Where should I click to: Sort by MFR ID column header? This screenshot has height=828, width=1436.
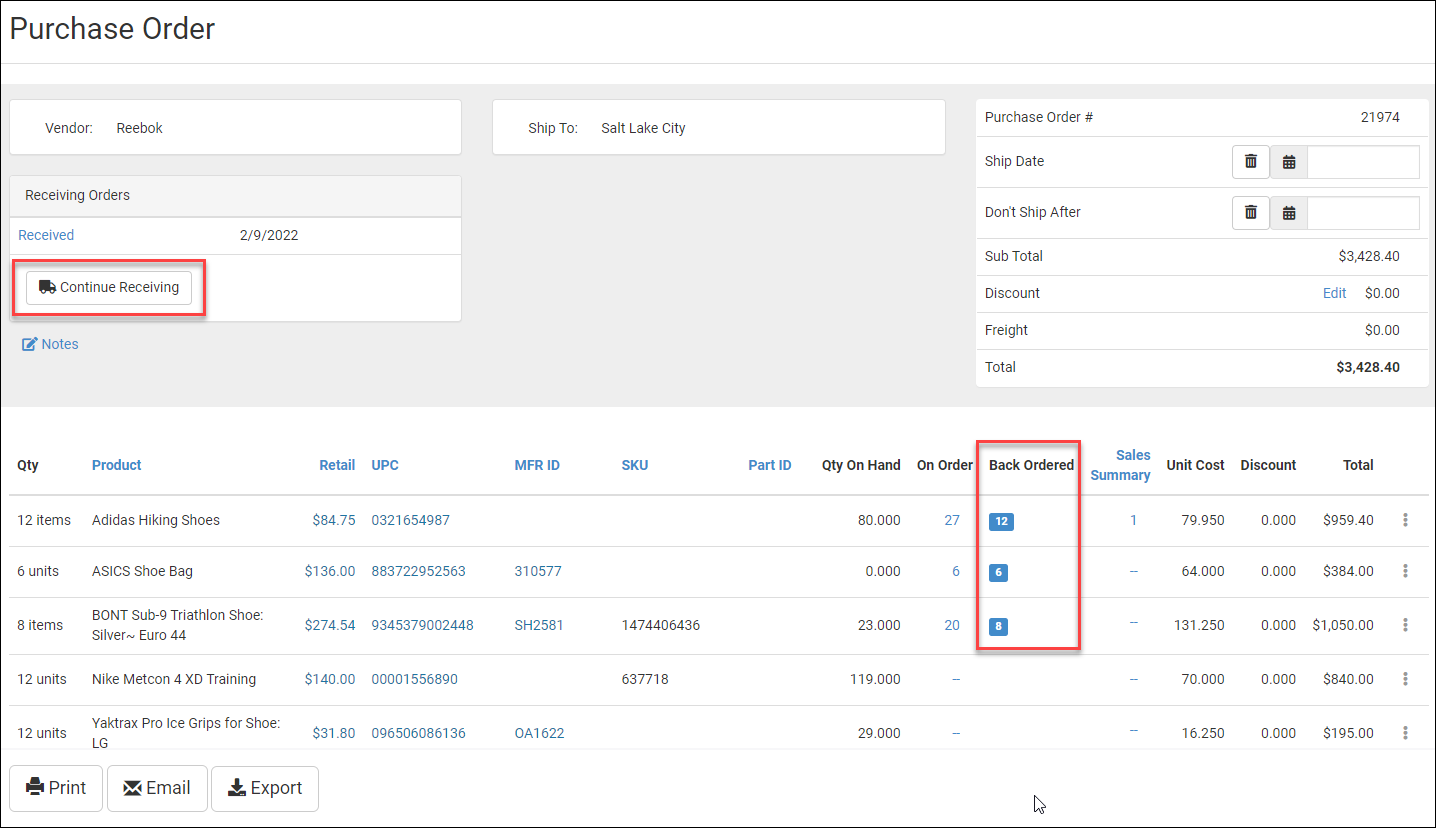coord(537,465)
